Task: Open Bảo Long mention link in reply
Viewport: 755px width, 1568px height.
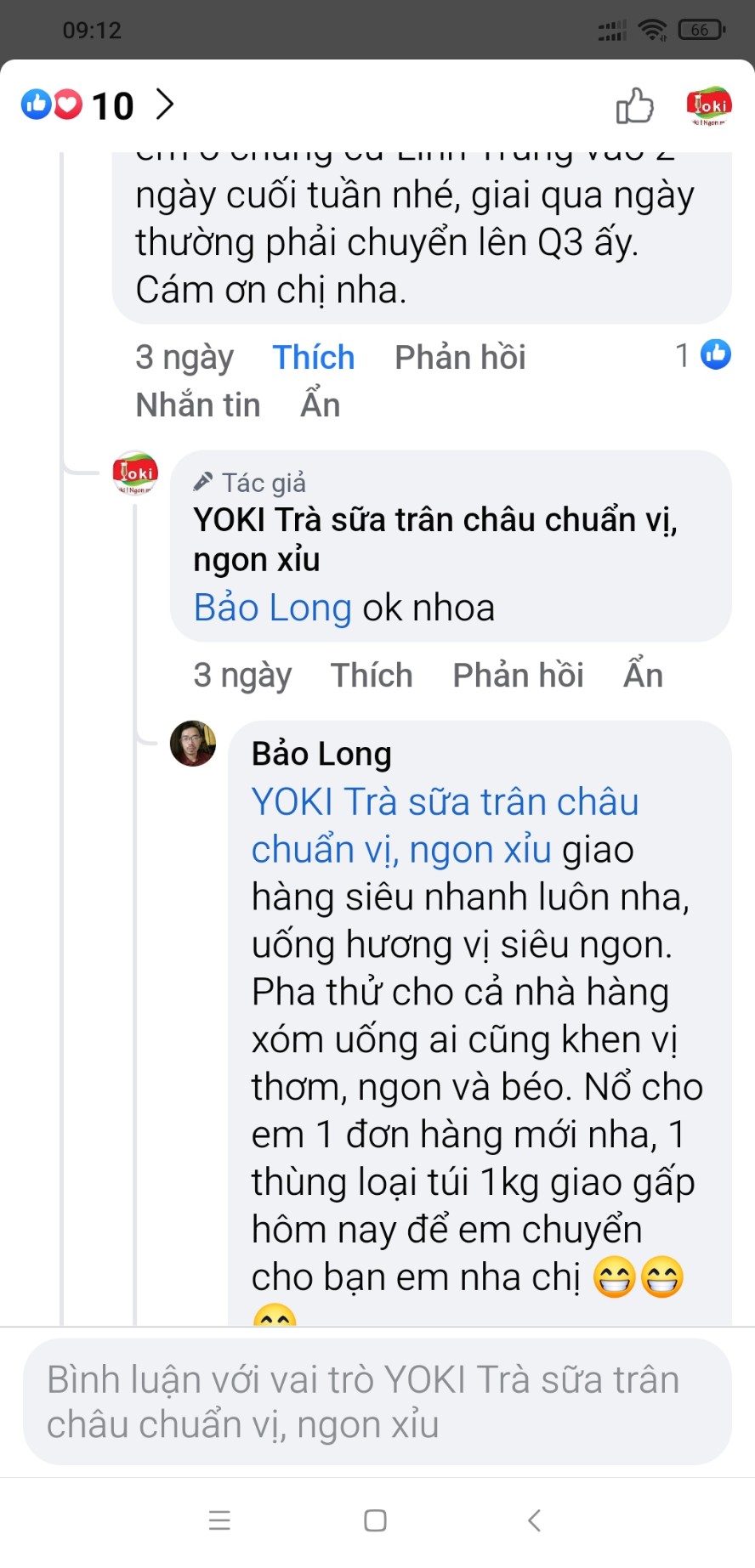Action: point(272,609)
